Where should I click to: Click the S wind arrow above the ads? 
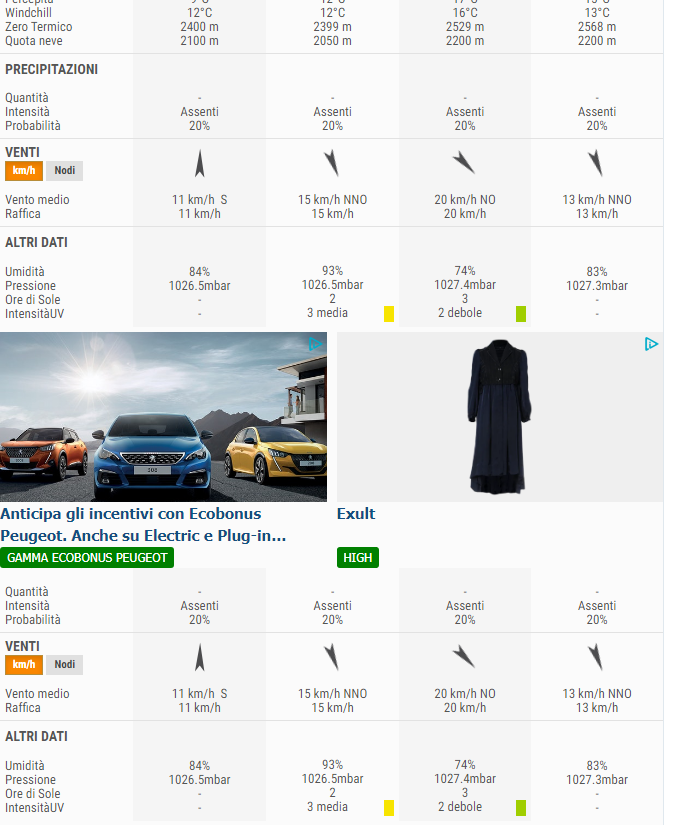(x=199, y=163)
